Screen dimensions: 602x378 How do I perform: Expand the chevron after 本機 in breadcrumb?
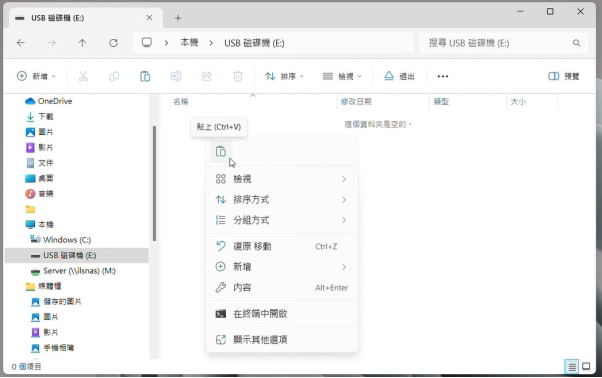pos(211,43)
